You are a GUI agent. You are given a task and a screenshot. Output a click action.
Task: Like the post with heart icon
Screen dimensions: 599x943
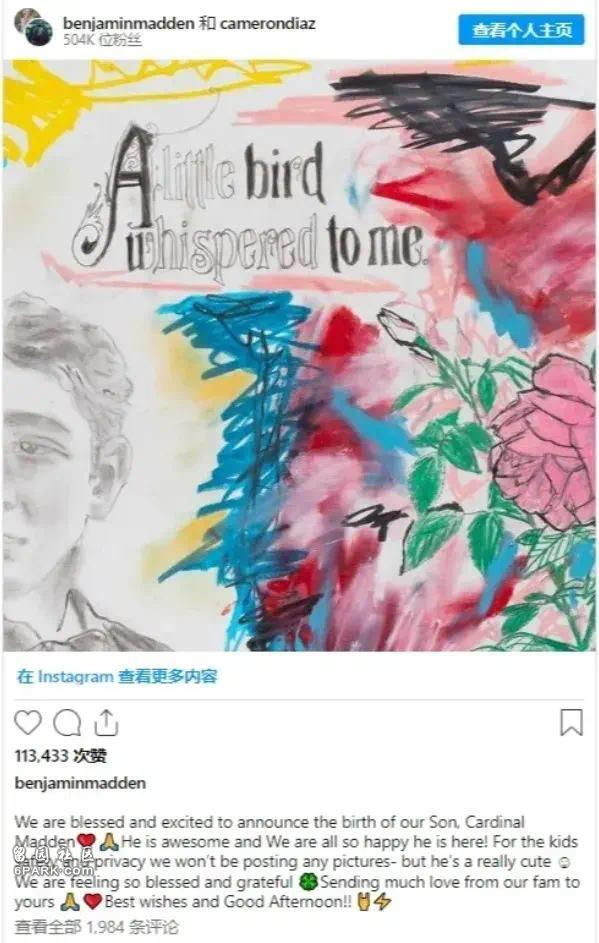click(x=28, y=722)
